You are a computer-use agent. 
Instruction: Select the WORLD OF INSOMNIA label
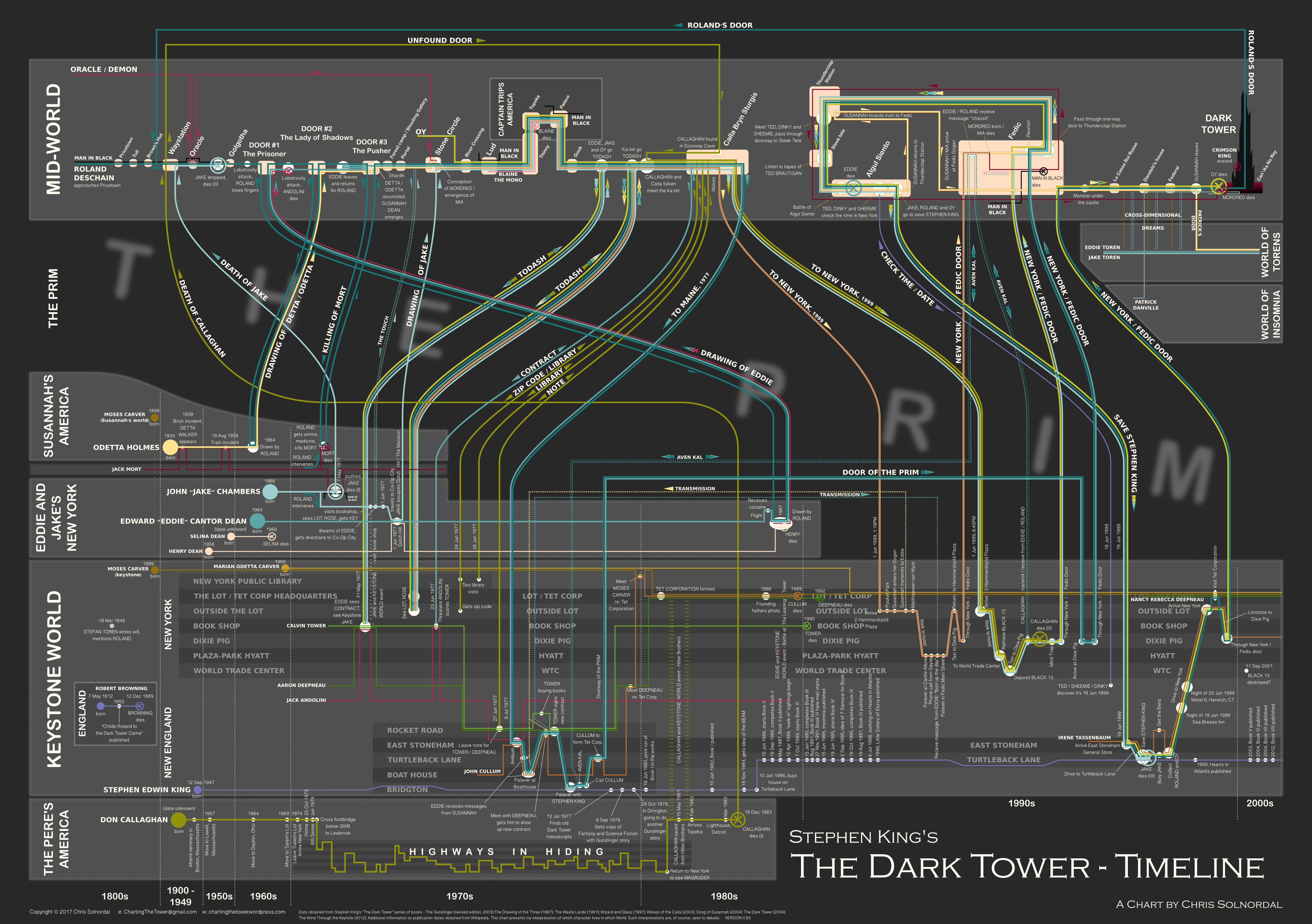(x=1270, y=314)
